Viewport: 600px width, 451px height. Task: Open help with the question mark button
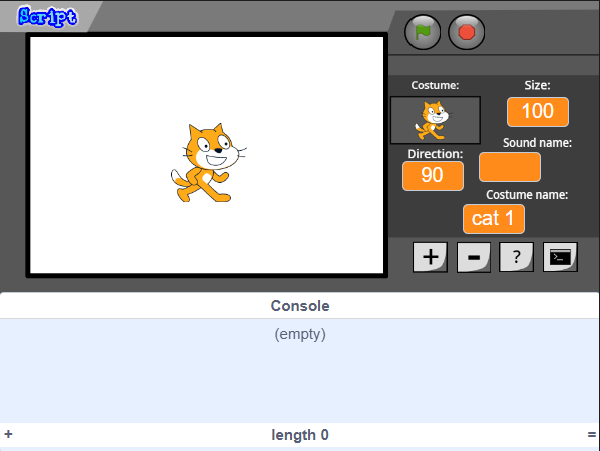(517, 257)
